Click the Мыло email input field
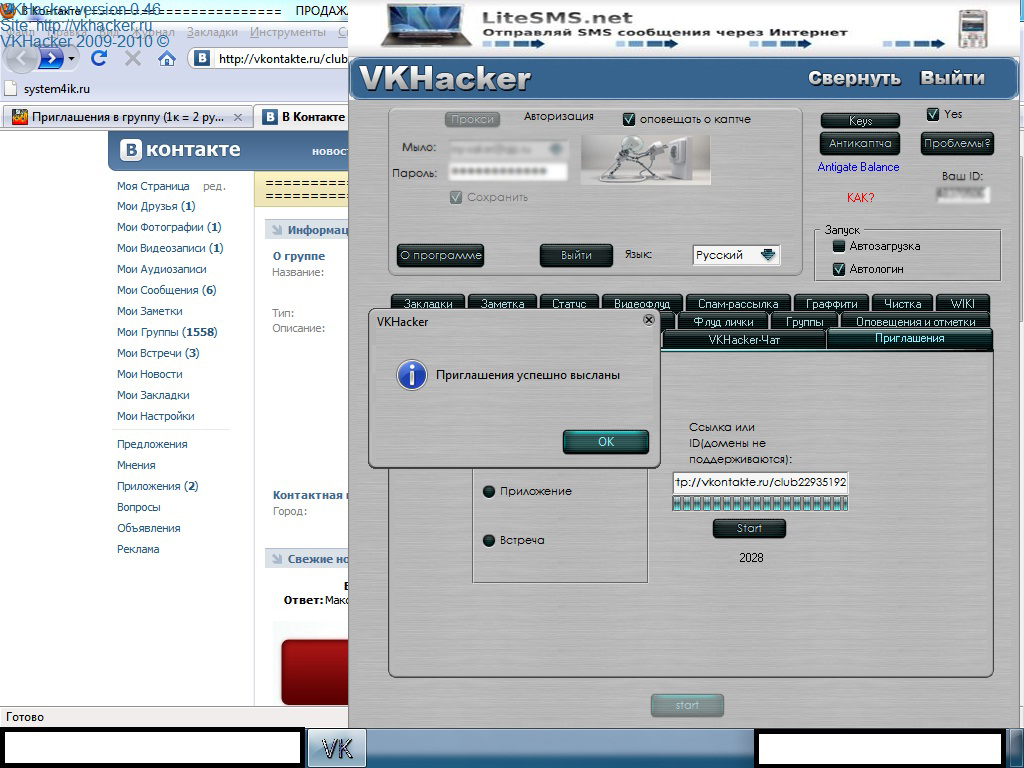 pyautogui.click(x=508, y=149)
